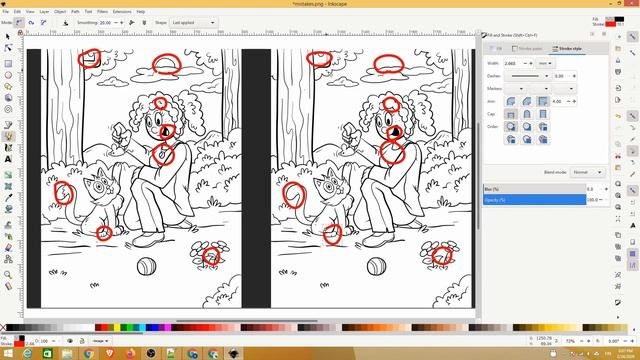This screenshot has height=360, width=640.
Task: Open the Path menu
Action: pos(75,12)
